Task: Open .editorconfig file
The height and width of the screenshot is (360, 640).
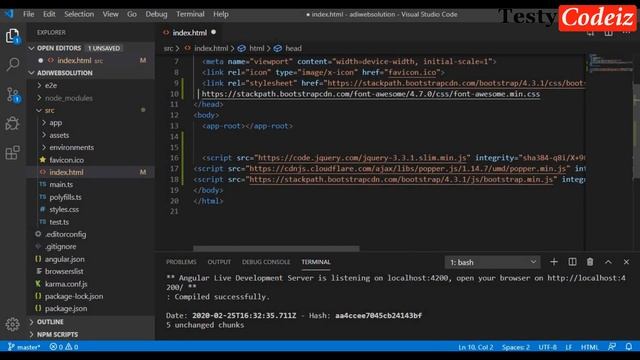Action: (x=65, y=234)
